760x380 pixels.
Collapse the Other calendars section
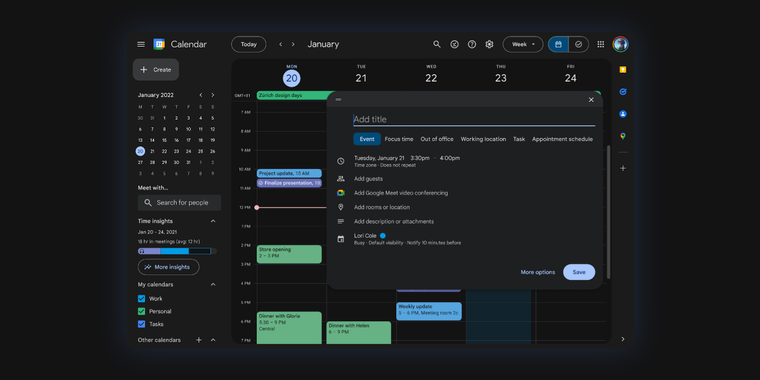click(213, 340)
